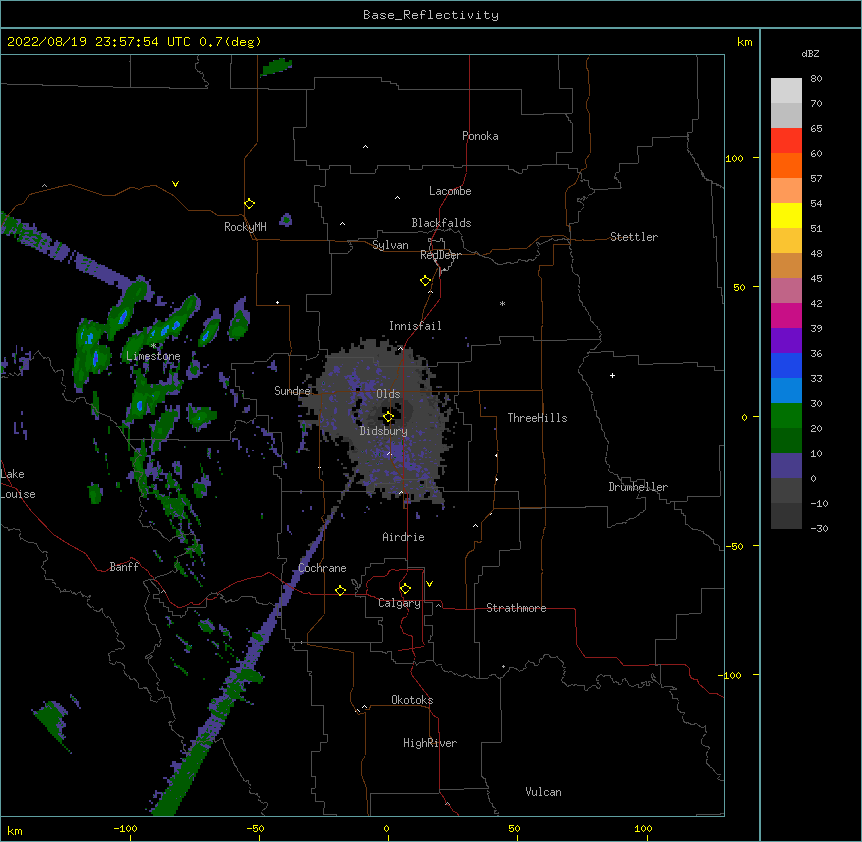The width and height of the screenshot is (862, 842).
Task: Click the Calgary city label
Action: 399,603
